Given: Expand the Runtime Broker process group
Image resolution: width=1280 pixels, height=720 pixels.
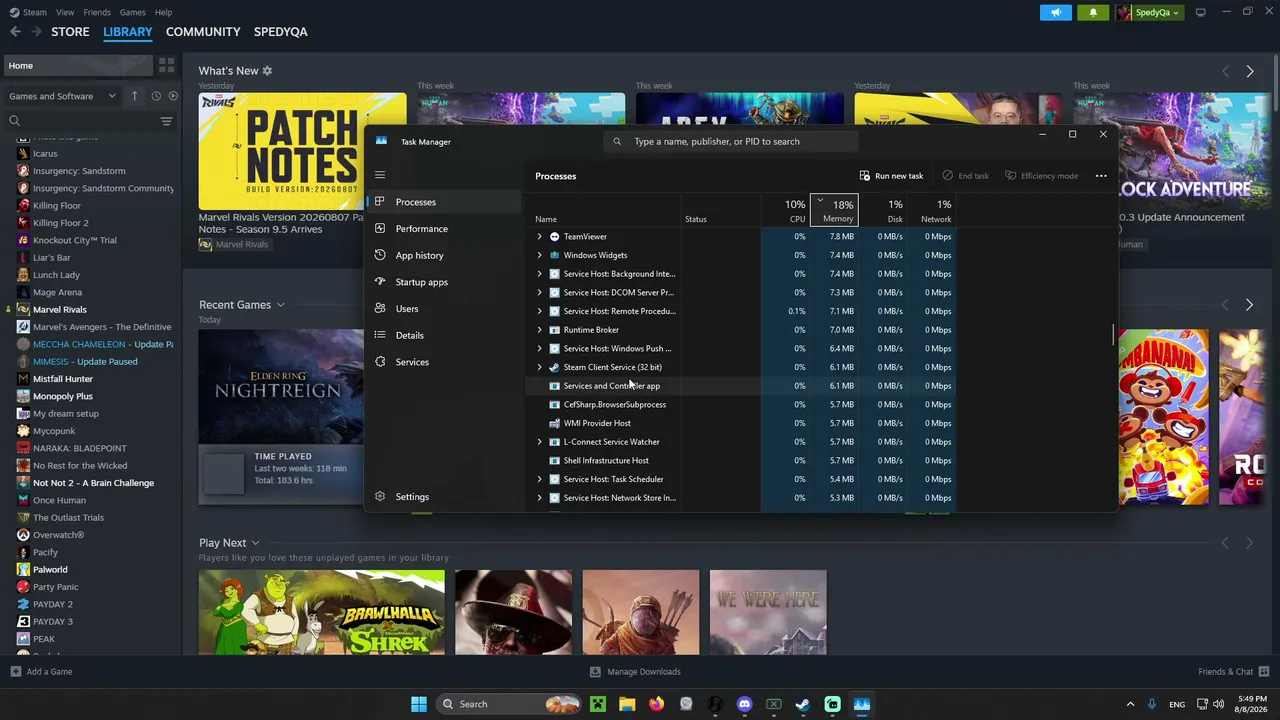Looking at the screenshot, I should (540, 330).
